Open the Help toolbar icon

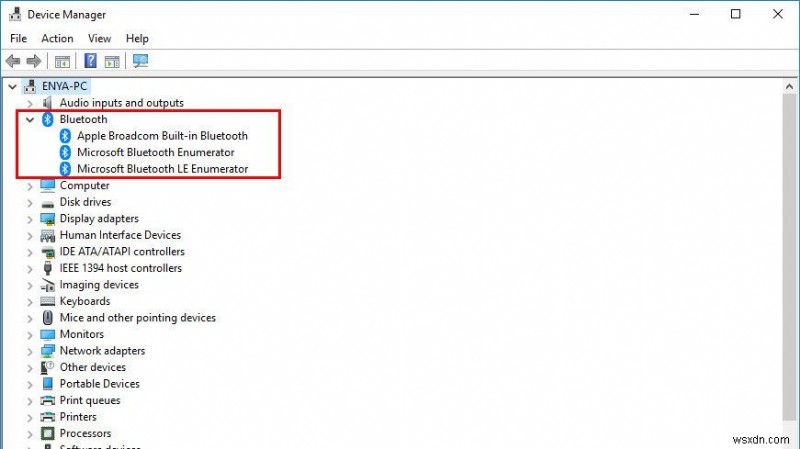(x=90, y=61)
